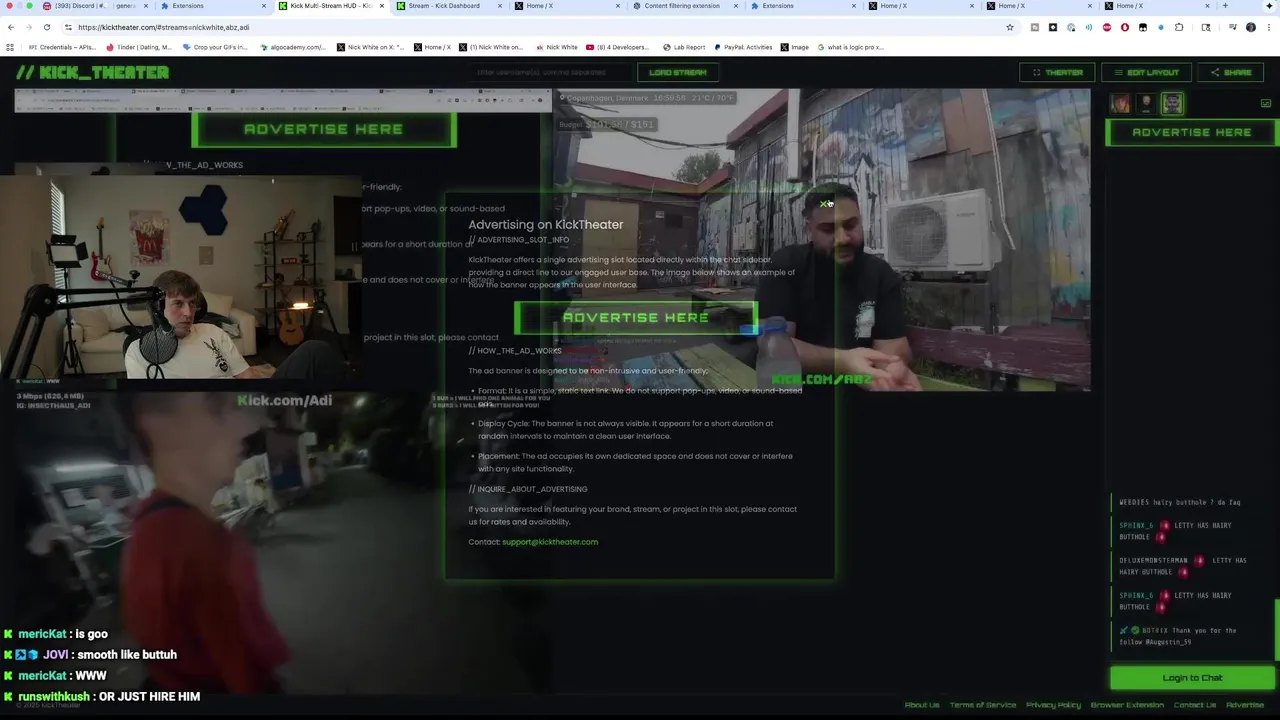Screen dimensions: 1280x720
Task: Open the Edit Layout menu
Action: [1146, 72]
